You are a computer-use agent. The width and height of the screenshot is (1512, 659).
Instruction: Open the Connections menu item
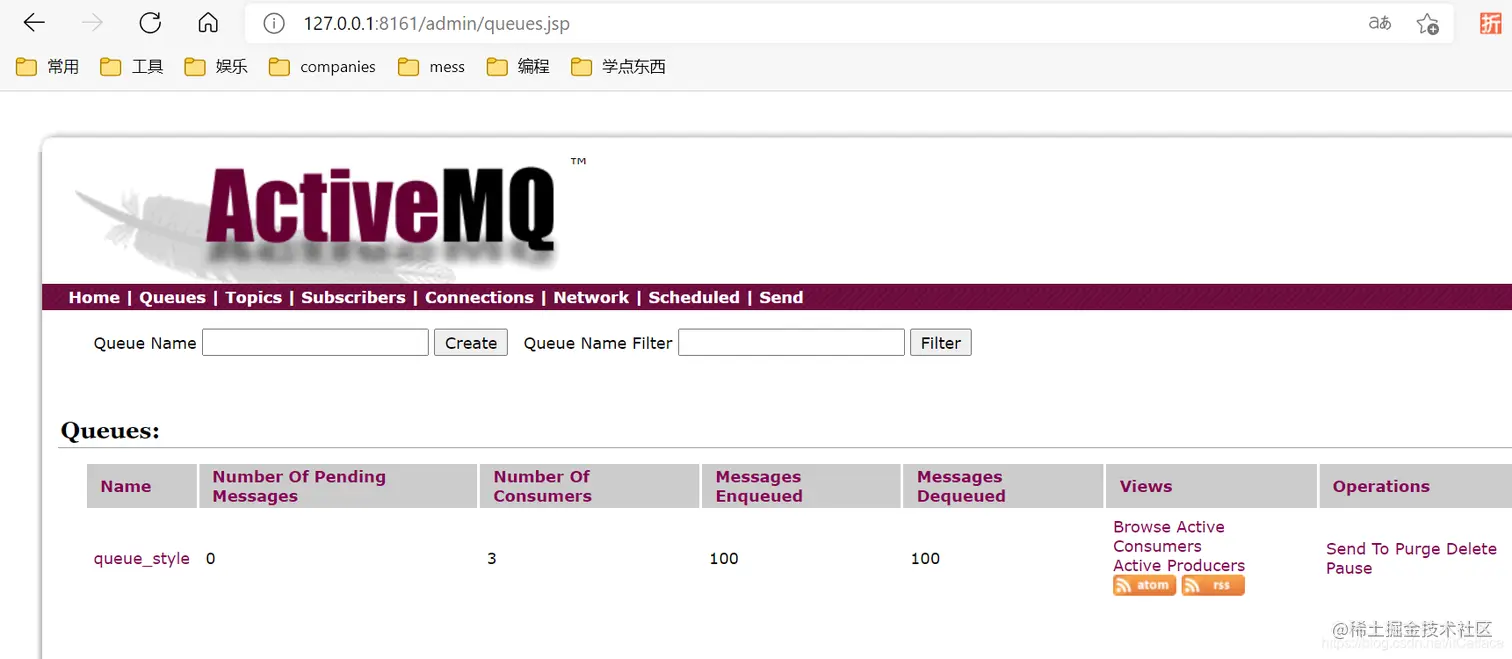[479, 297]
